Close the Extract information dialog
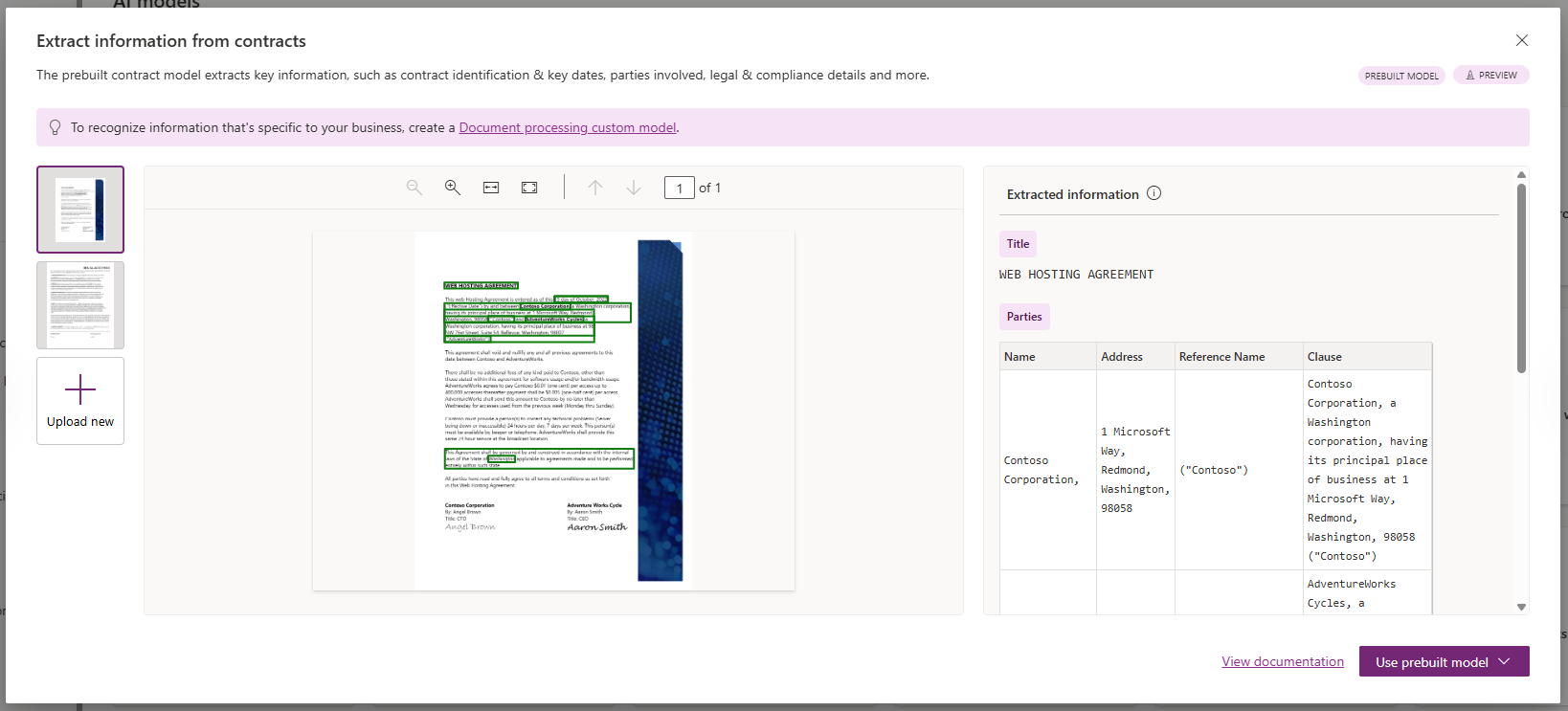Viewport: 1568px width, 711px height. 1522,40
